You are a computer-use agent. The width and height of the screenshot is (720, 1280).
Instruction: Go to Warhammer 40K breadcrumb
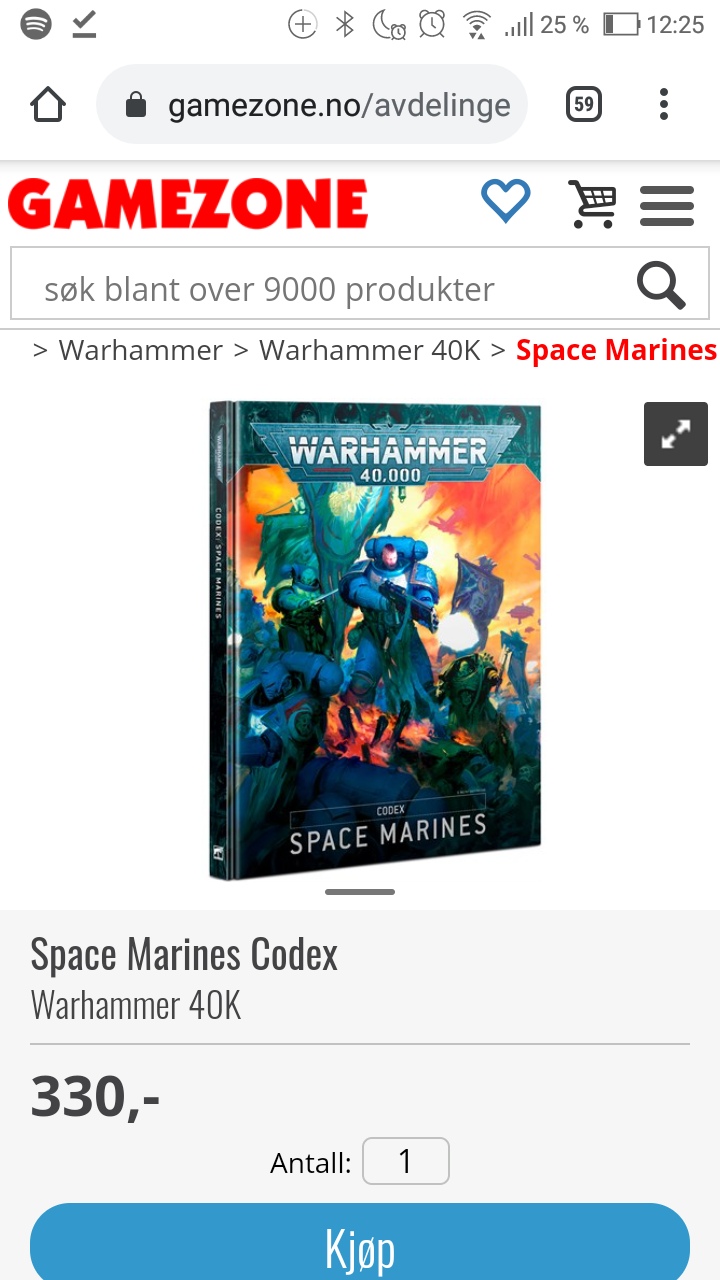point(370,350)
